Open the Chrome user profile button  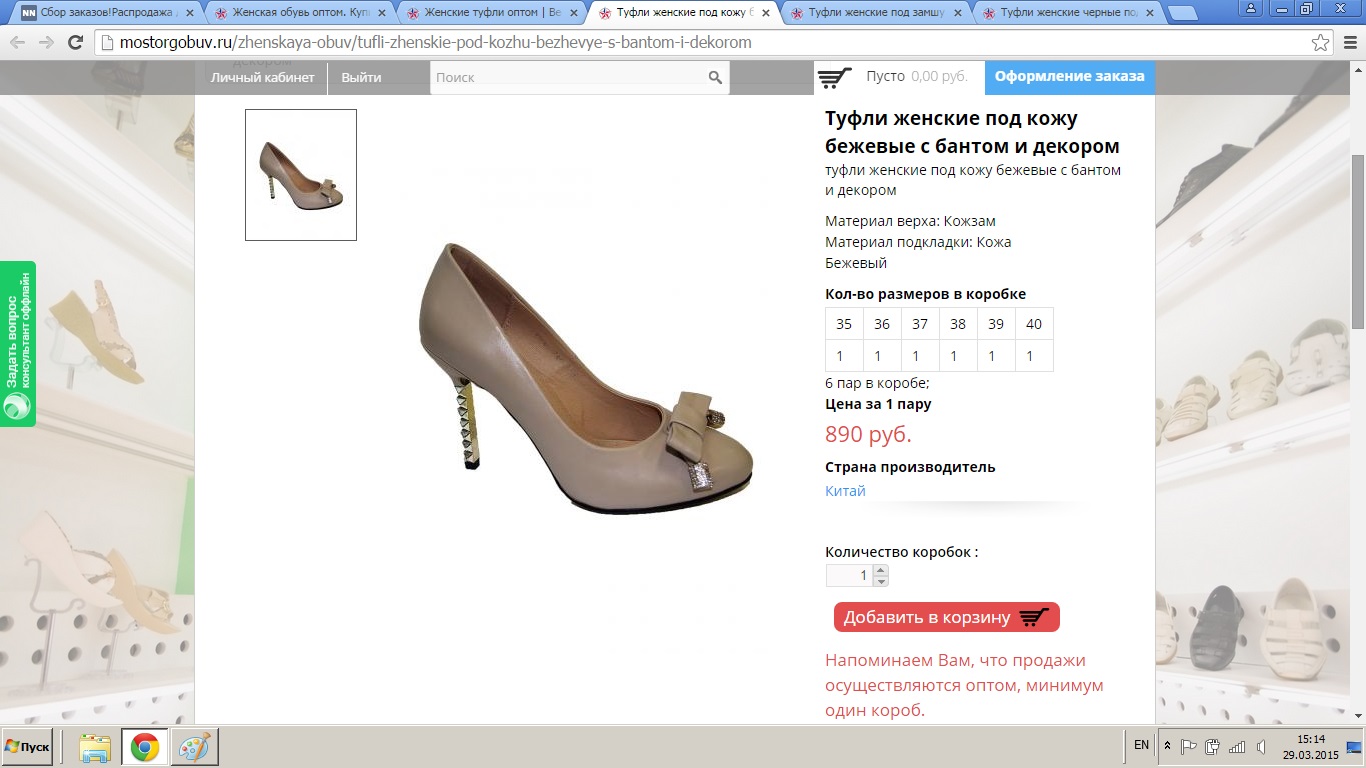[x=1251, y=7]
